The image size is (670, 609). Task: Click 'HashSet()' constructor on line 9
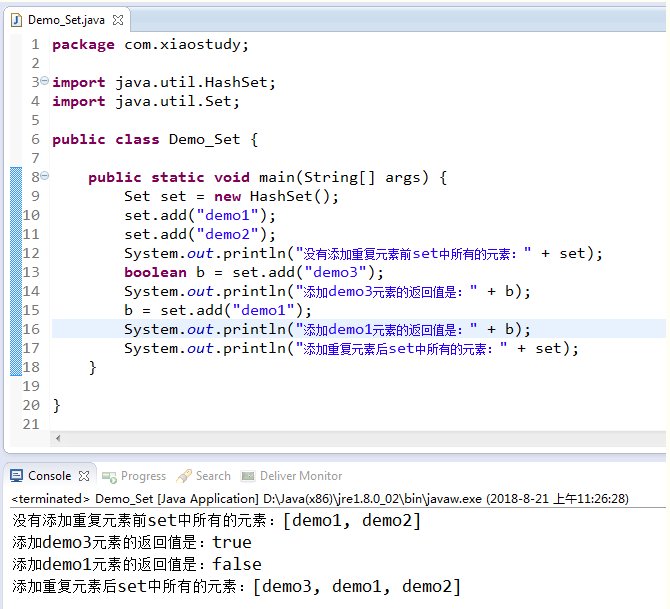tap(290, 196)
